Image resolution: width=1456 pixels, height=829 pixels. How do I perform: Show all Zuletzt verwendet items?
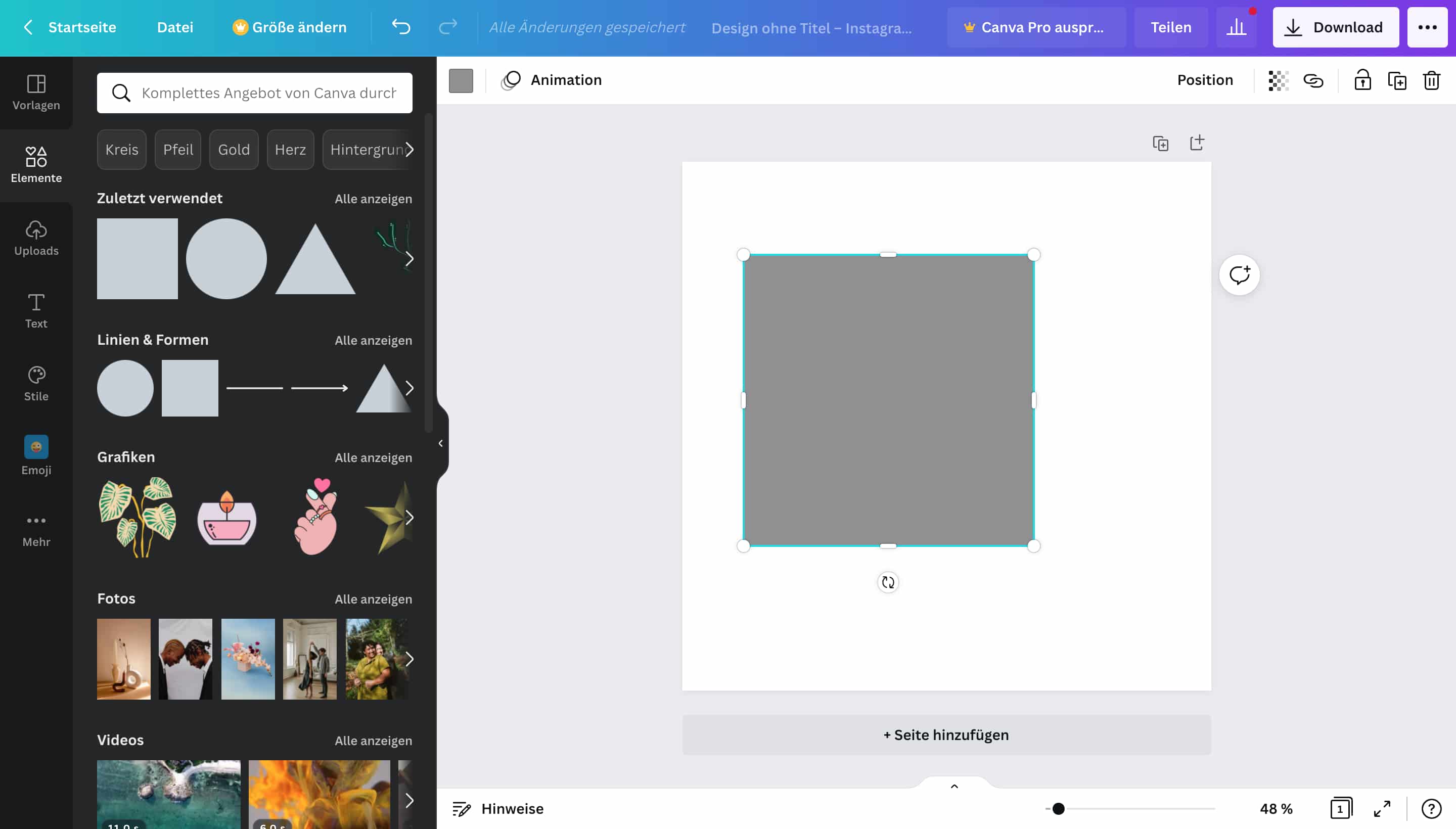(374, 199)
